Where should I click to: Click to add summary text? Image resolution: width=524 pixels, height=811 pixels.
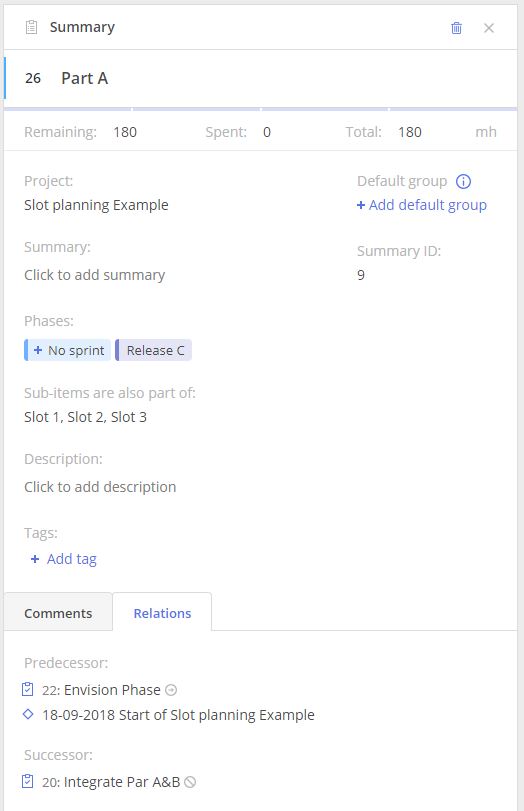[x=95, y=275]
